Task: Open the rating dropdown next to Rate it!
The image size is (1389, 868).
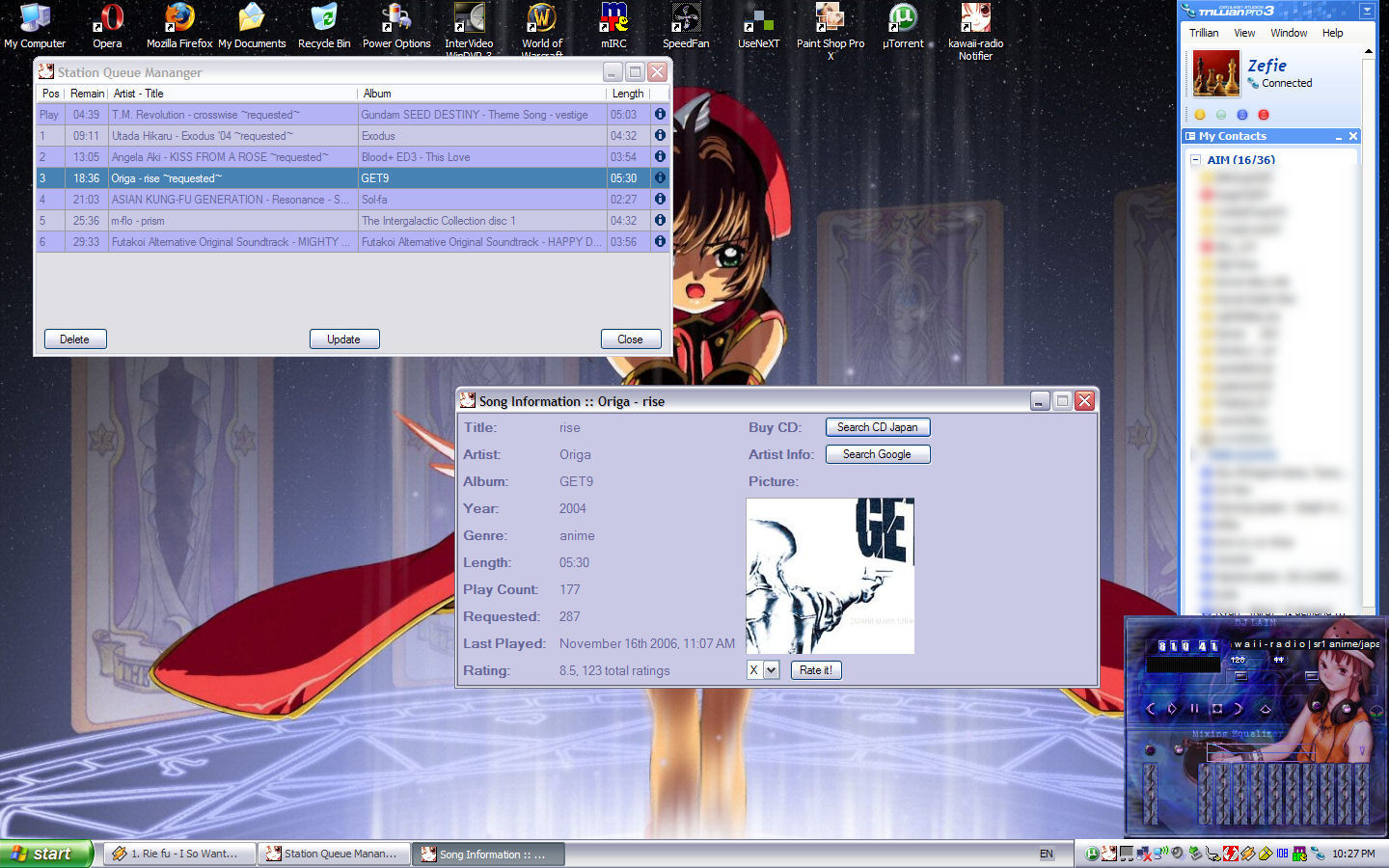Action: [x=771, y=670]
